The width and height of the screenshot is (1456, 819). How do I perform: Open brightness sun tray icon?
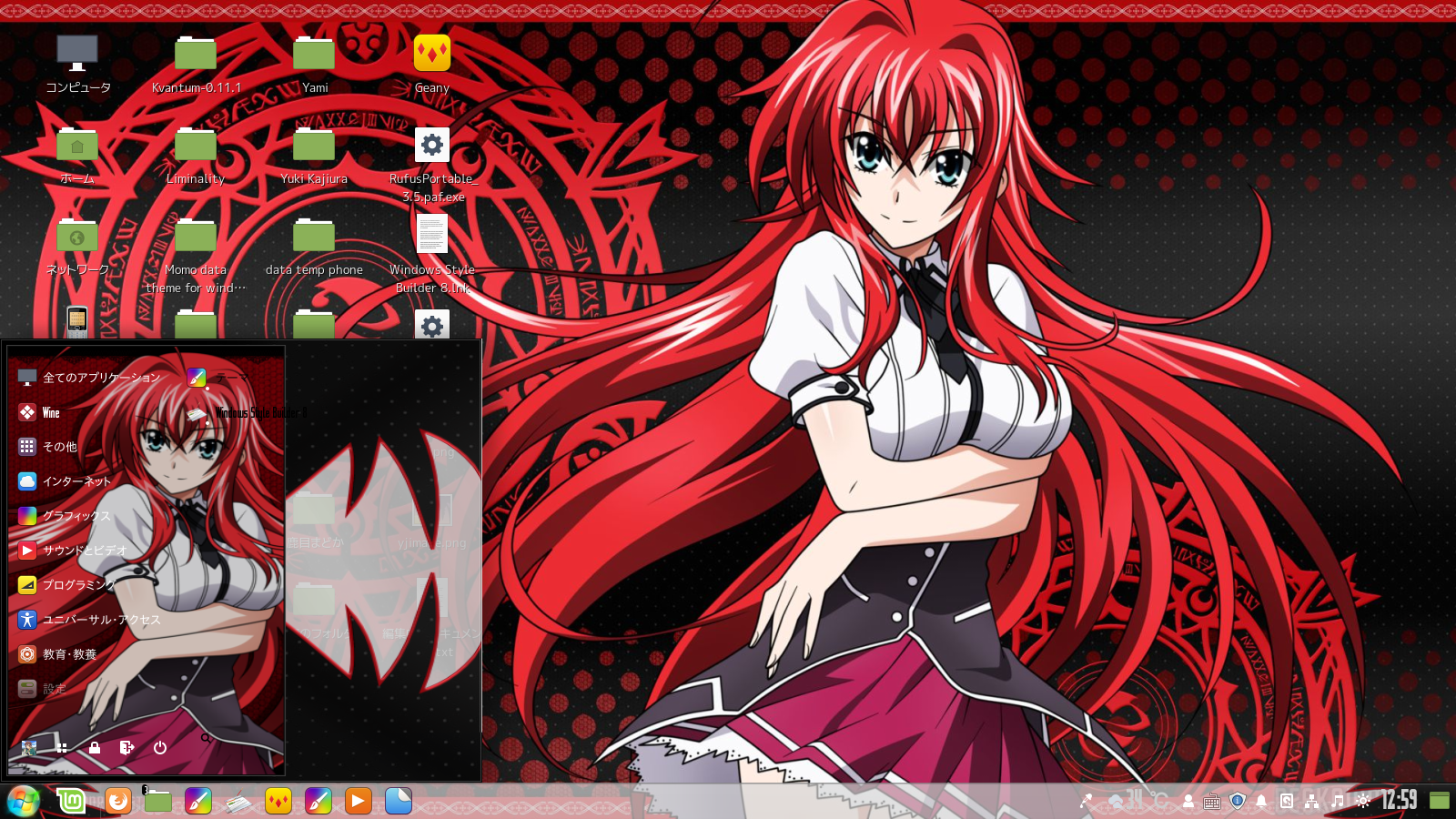click(1362, 801)
